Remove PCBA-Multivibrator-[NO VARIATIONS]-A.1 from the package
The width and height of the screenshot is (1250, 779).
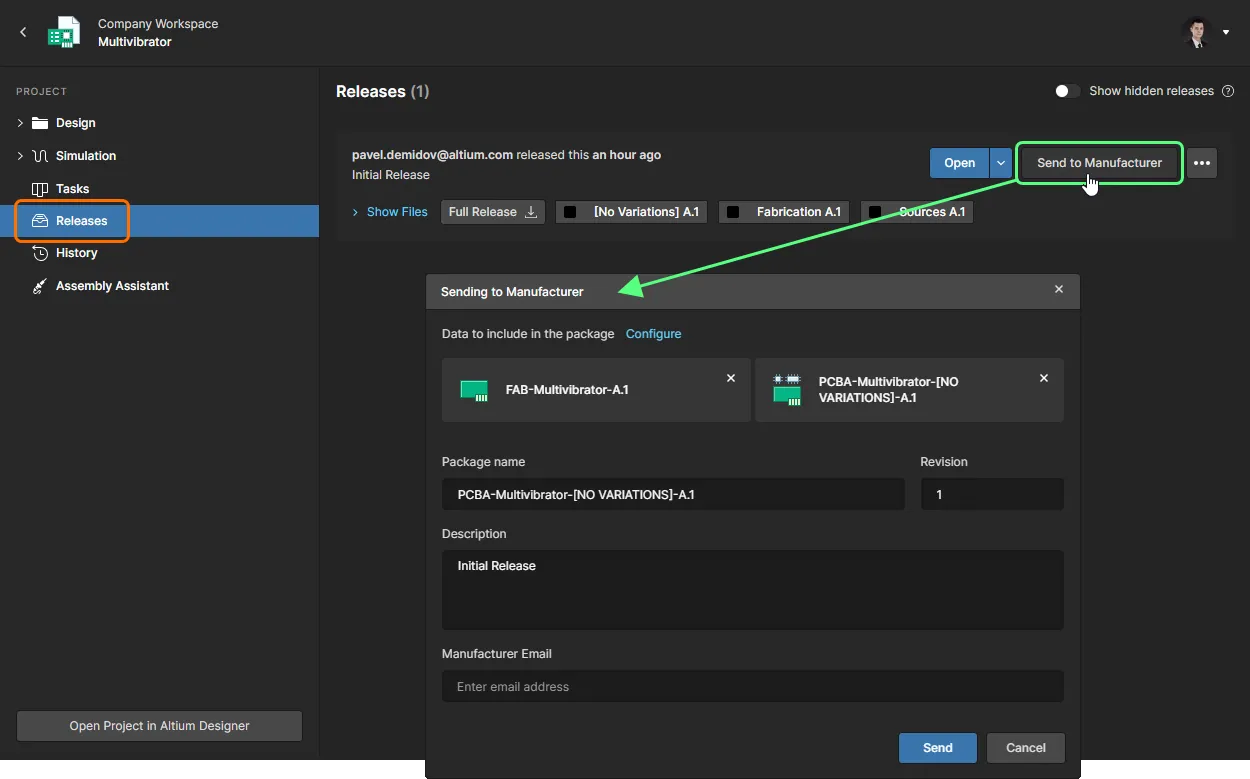pos(1044,378)
